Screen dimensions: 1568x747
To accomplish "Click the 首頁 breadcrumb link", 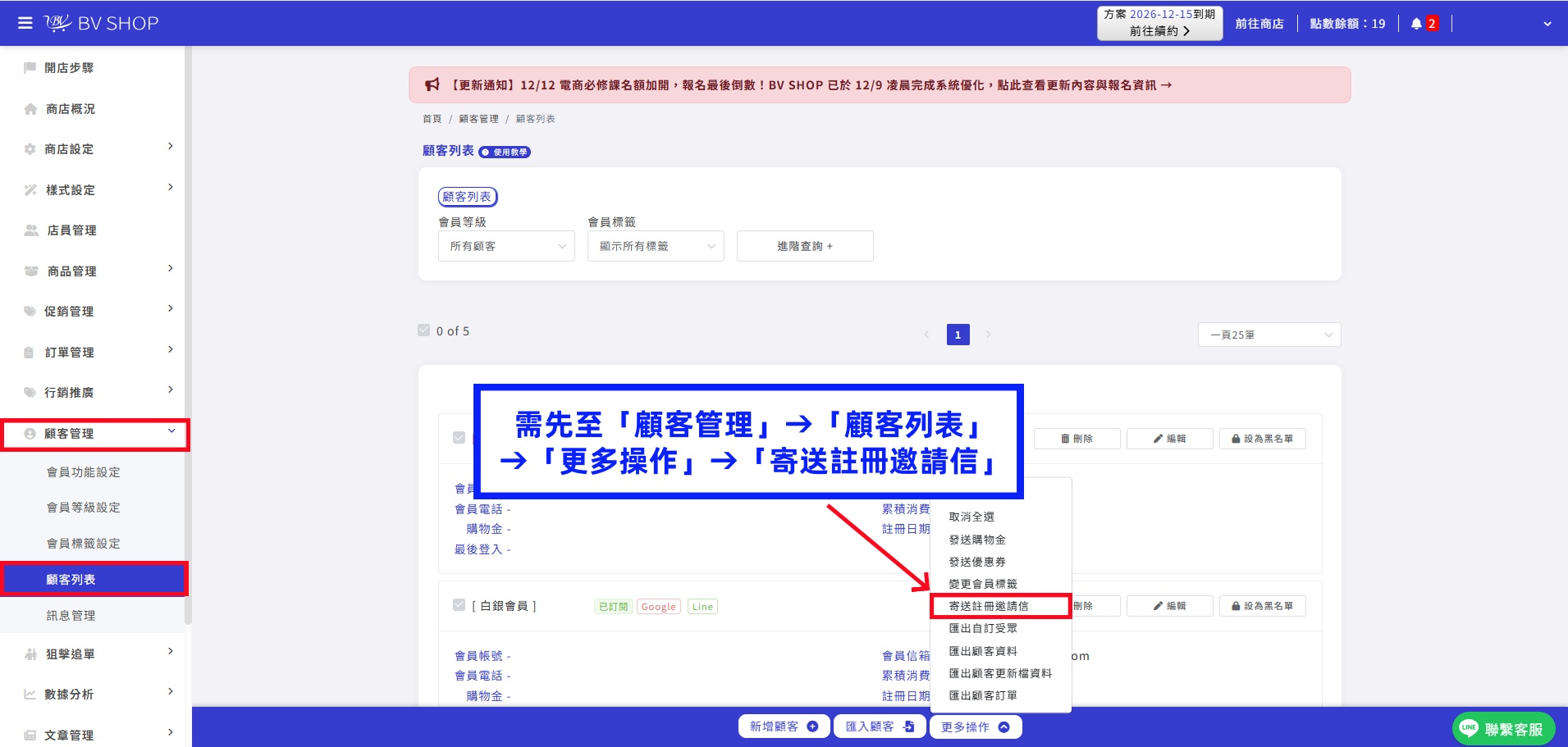I will 432,119.
